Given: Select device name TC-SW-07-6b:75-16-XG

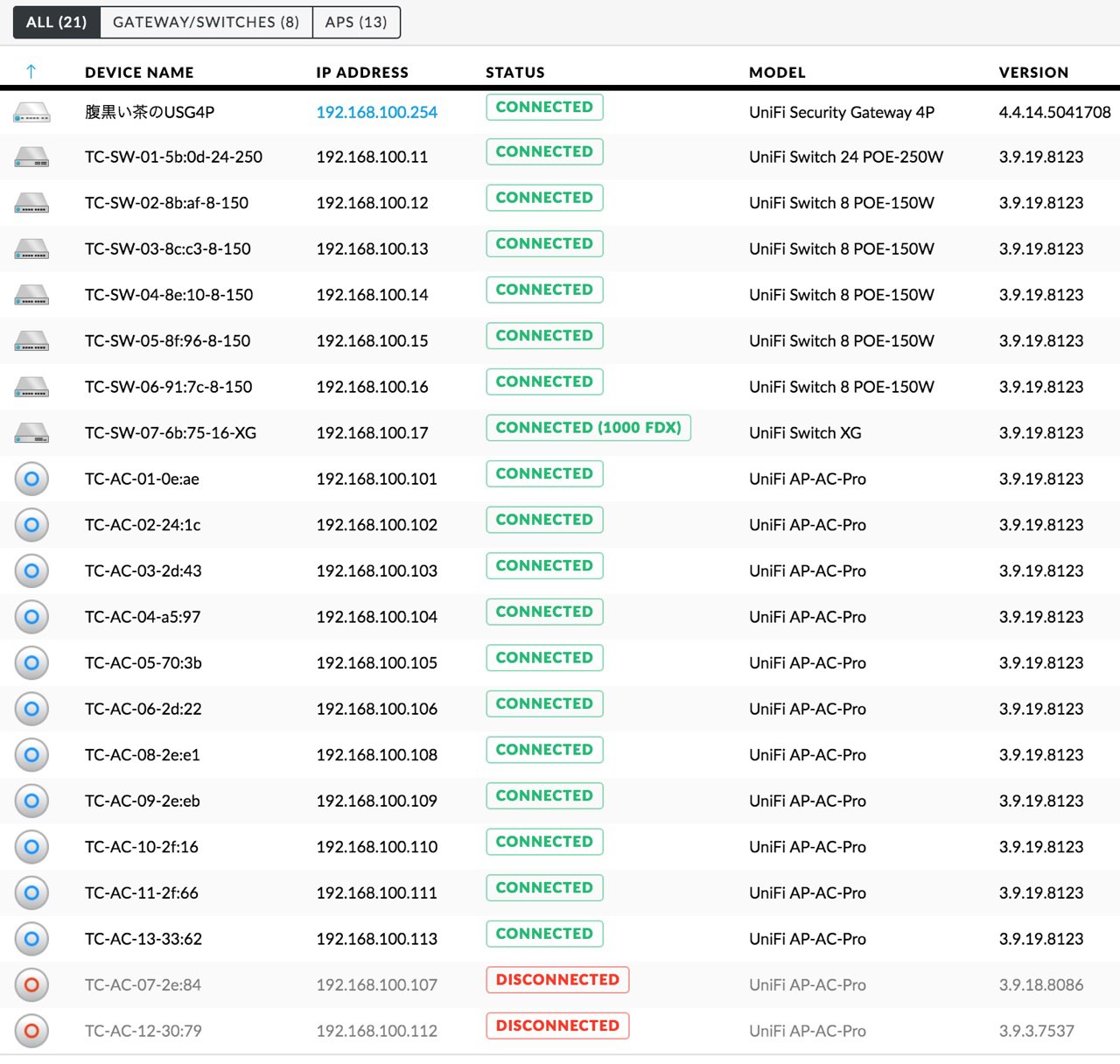Looking at the screenshot, I should 171,432.
